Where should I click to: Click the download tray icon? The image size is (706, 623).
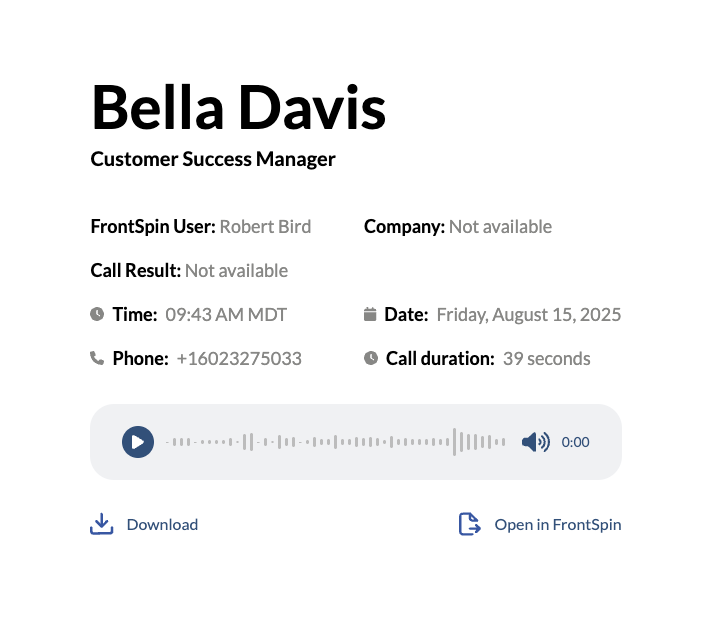pyautogui.click(x=101, y=524)
